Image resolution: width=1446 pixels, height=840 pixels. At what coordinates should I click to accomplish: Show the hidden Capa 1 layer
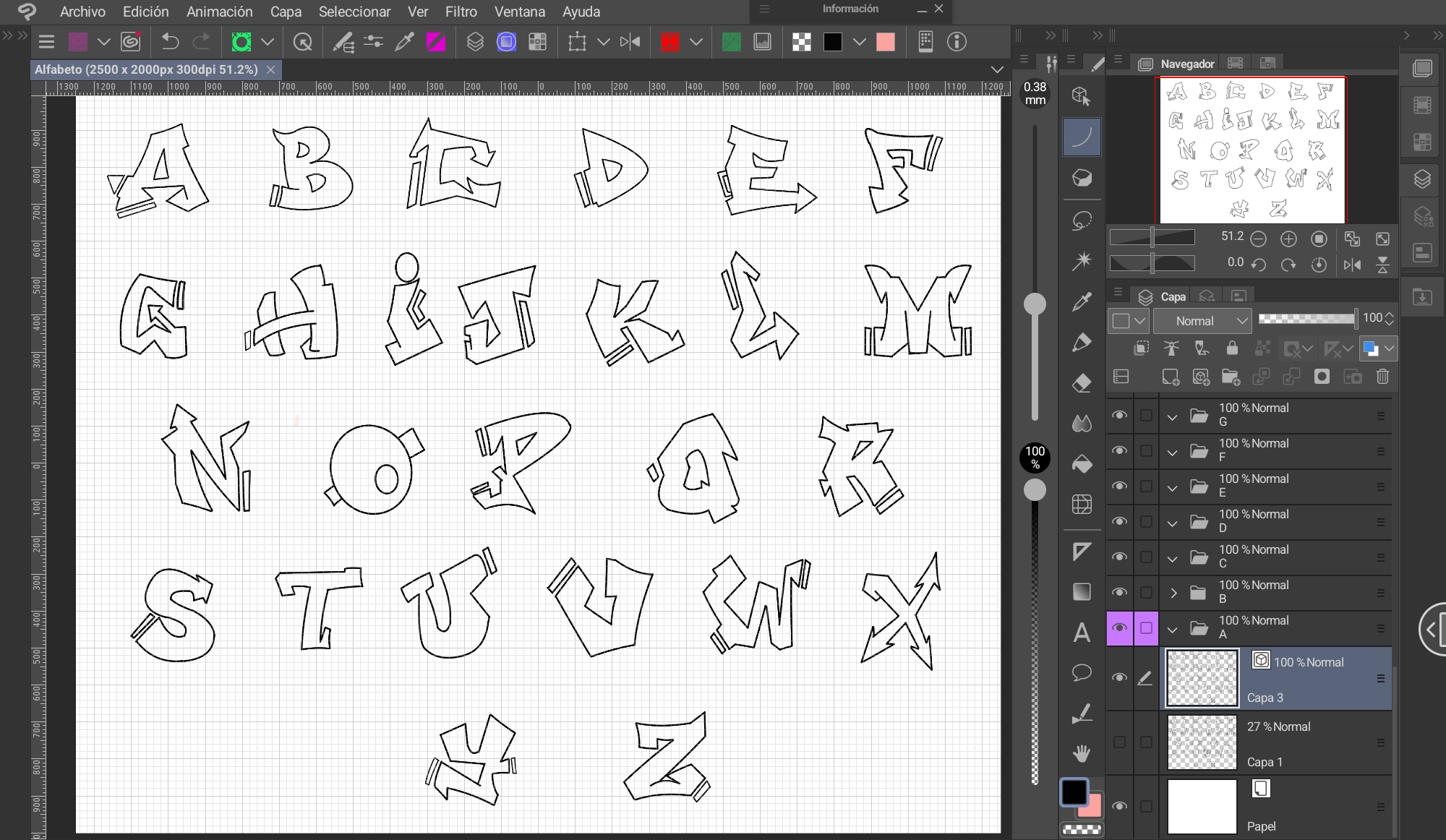tap(1119, 742)
